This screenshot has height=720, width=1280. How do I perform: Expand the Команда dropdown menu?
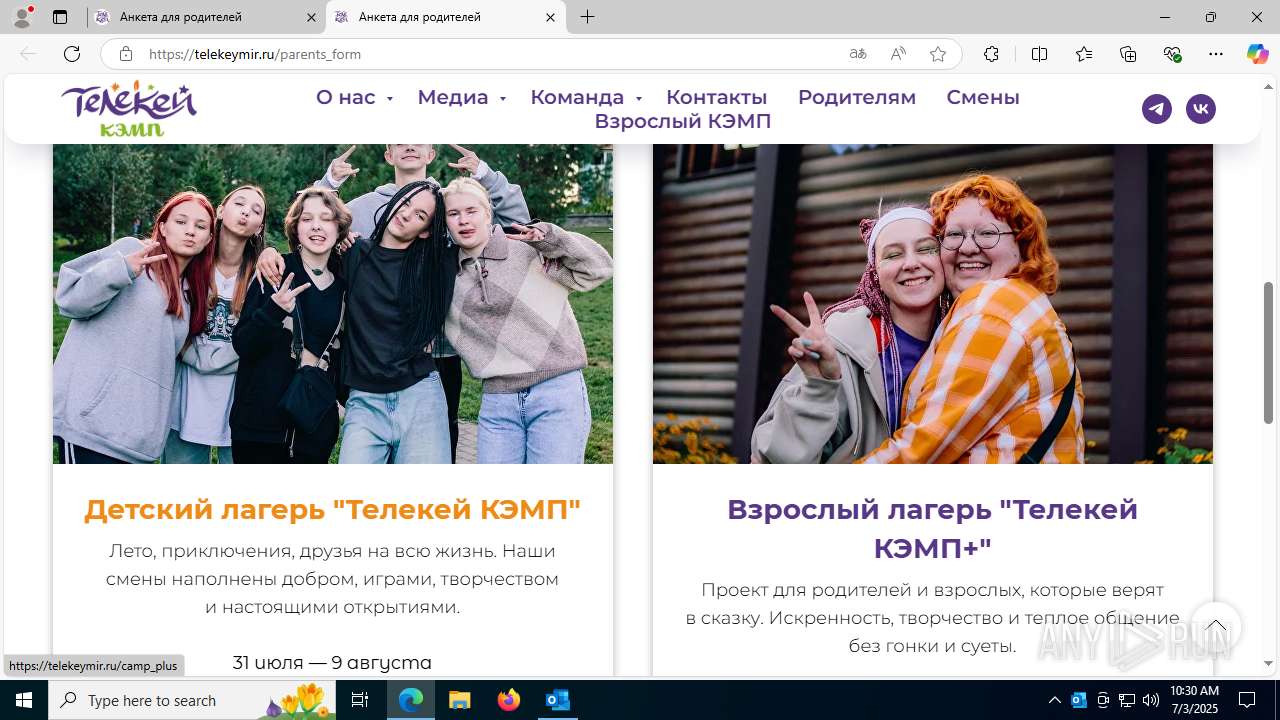tap(586, 97)
